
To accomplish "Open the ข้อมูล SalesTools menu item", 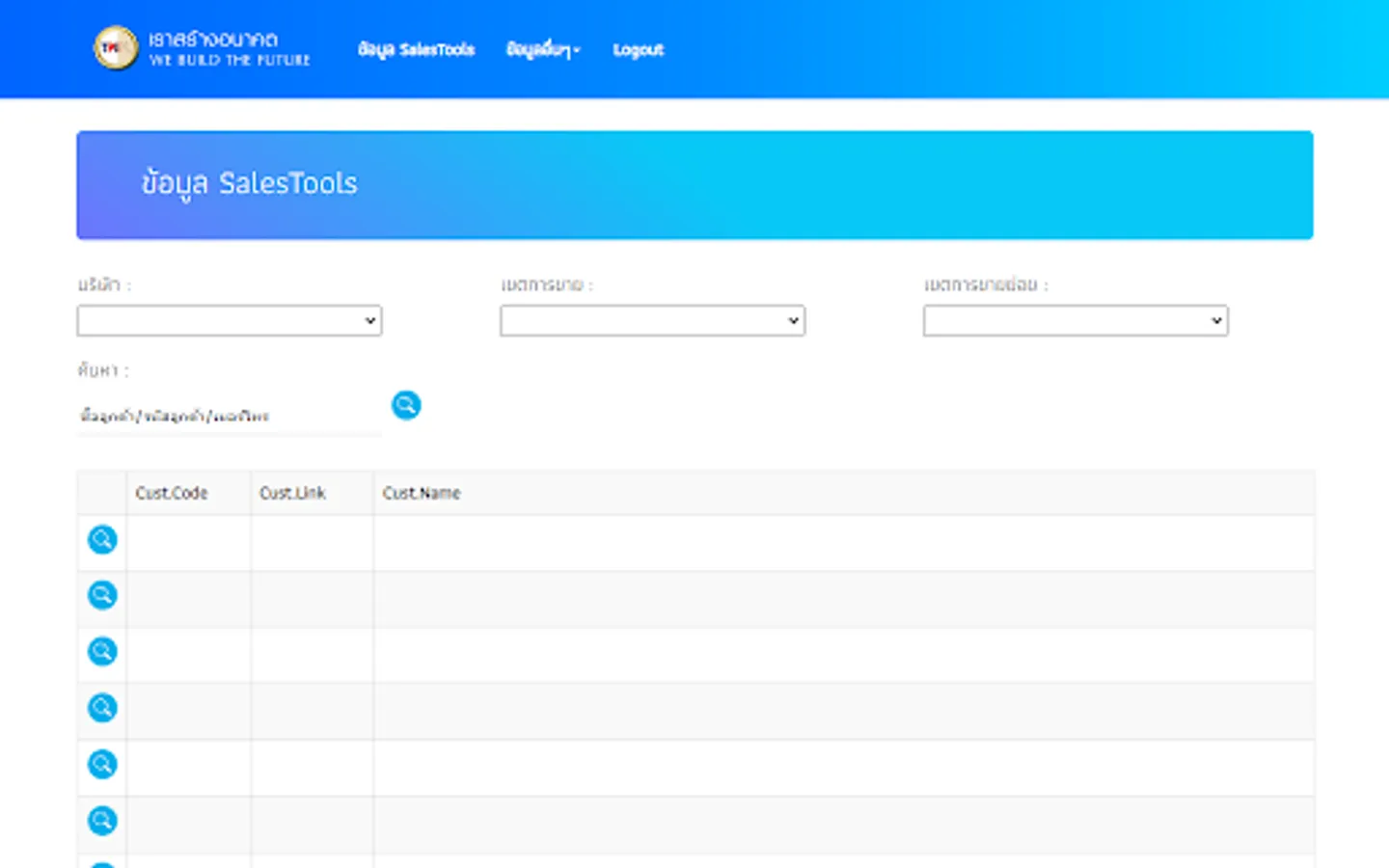I will 416,49.
